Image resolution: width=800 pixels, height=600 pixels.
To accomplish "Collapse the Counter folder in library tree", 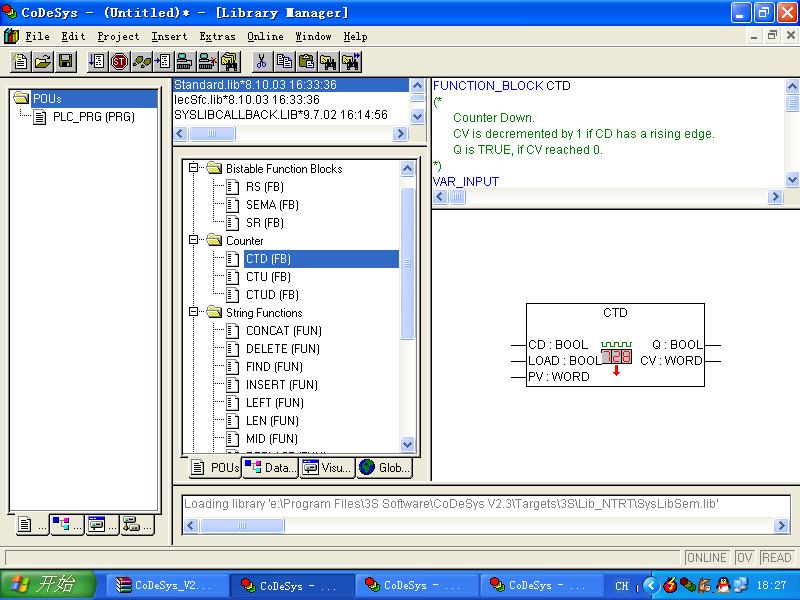I will [x=193, y=239].
